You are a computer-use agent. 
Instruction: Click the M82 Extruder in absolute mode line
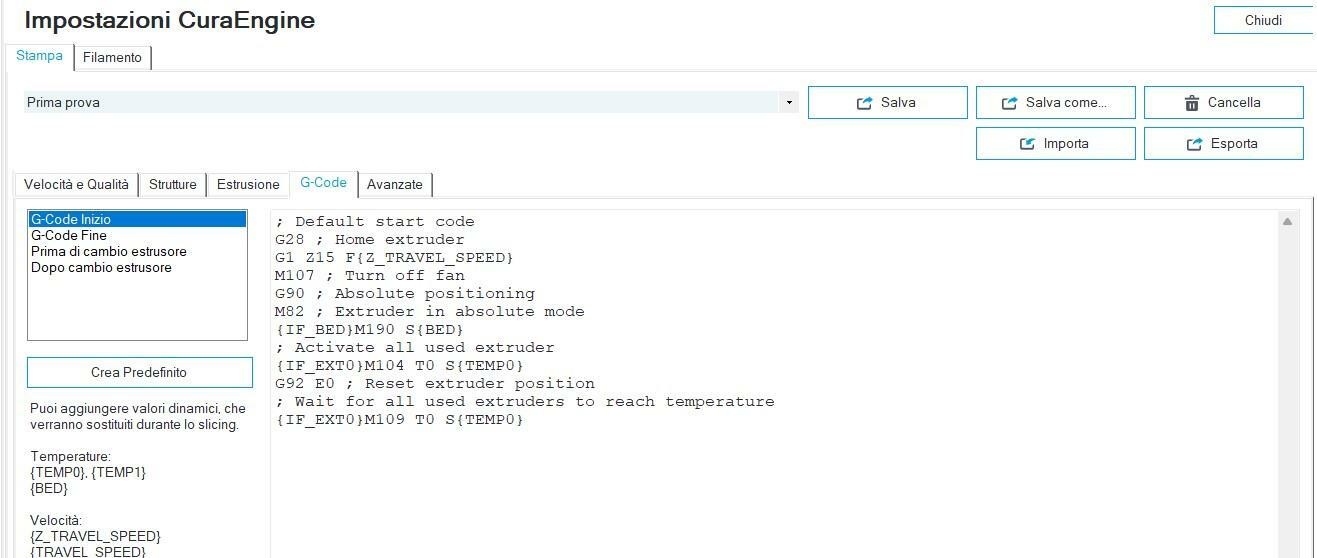pos(430,311)
